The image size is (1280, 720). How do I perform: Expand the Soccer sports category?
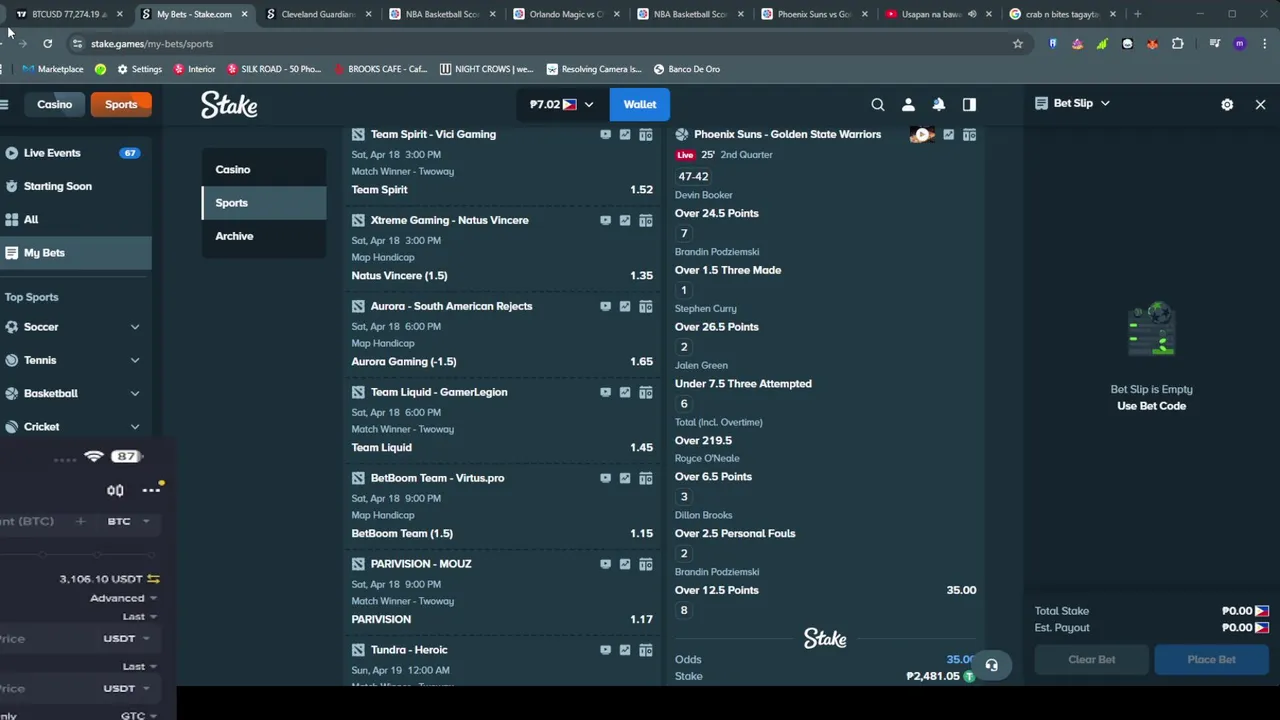click(134, 327)
